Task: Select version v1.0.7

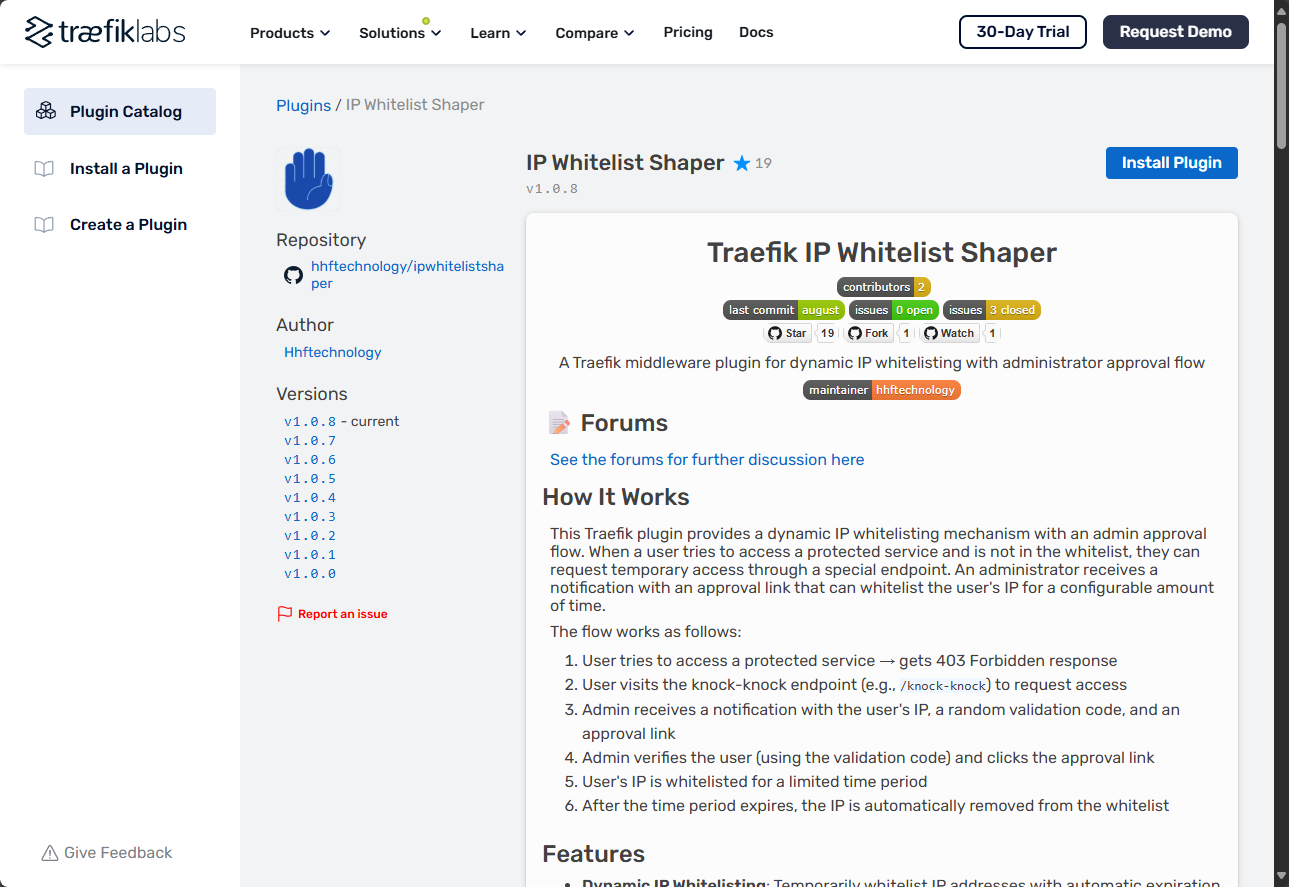Action: click(x=310, y=441)
